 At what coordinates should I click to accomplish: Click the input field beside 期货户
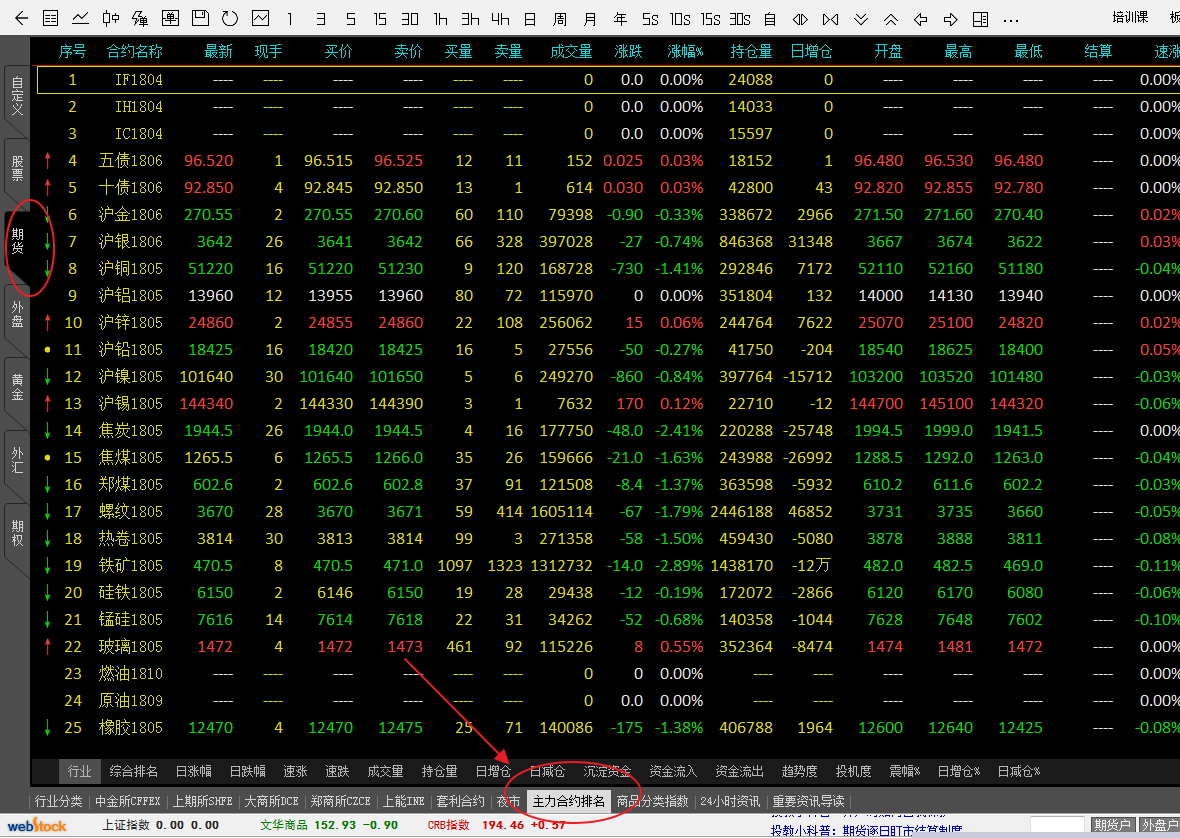(x=1057, y=825)
